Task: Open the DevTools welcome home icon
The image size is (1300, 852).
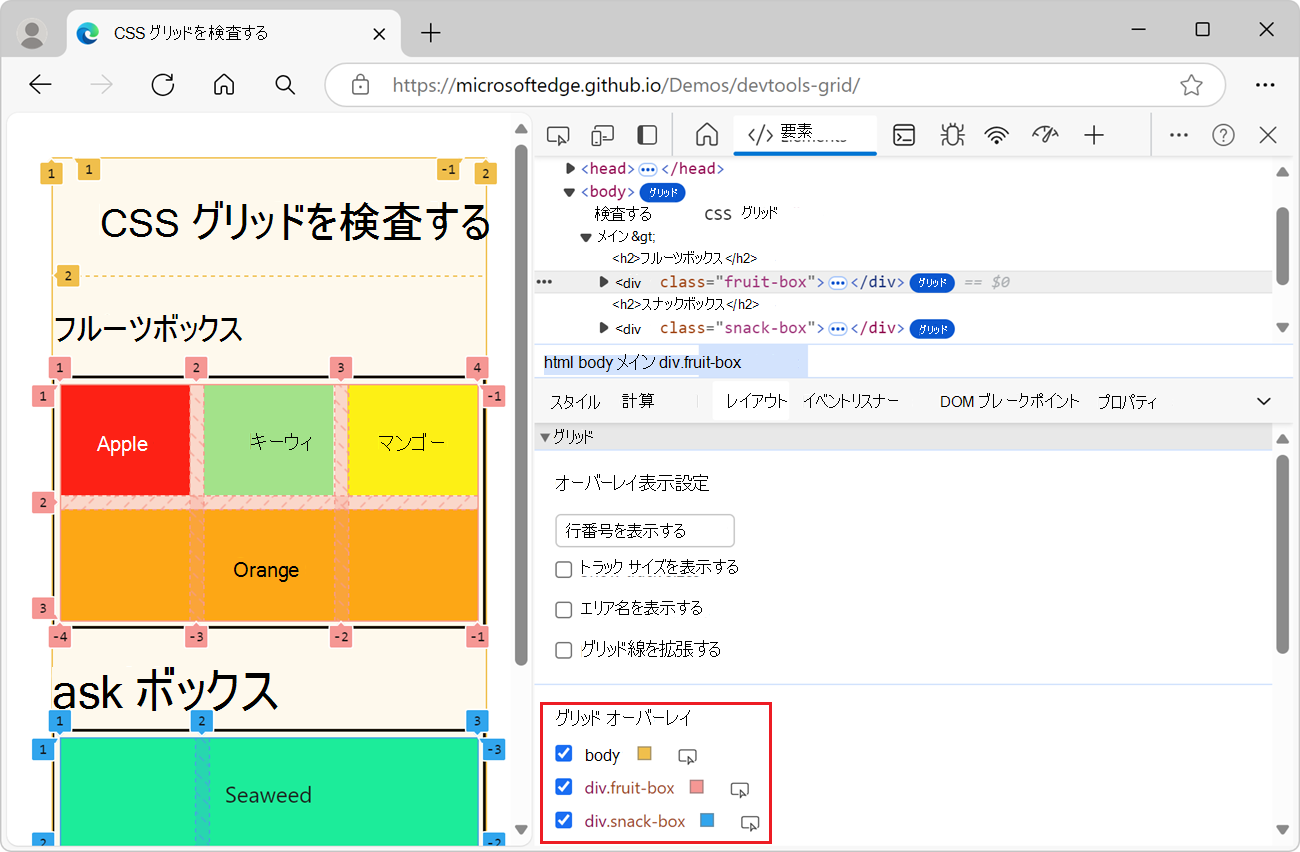Action: click(706, 134)
